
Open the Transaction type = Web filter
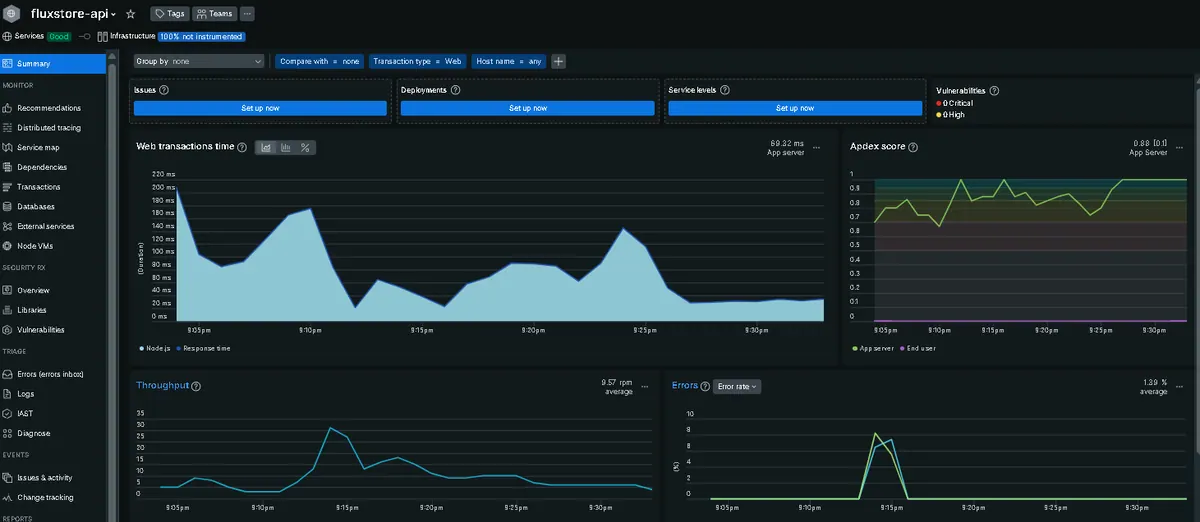pyautogui.click(x=418, y=61)
